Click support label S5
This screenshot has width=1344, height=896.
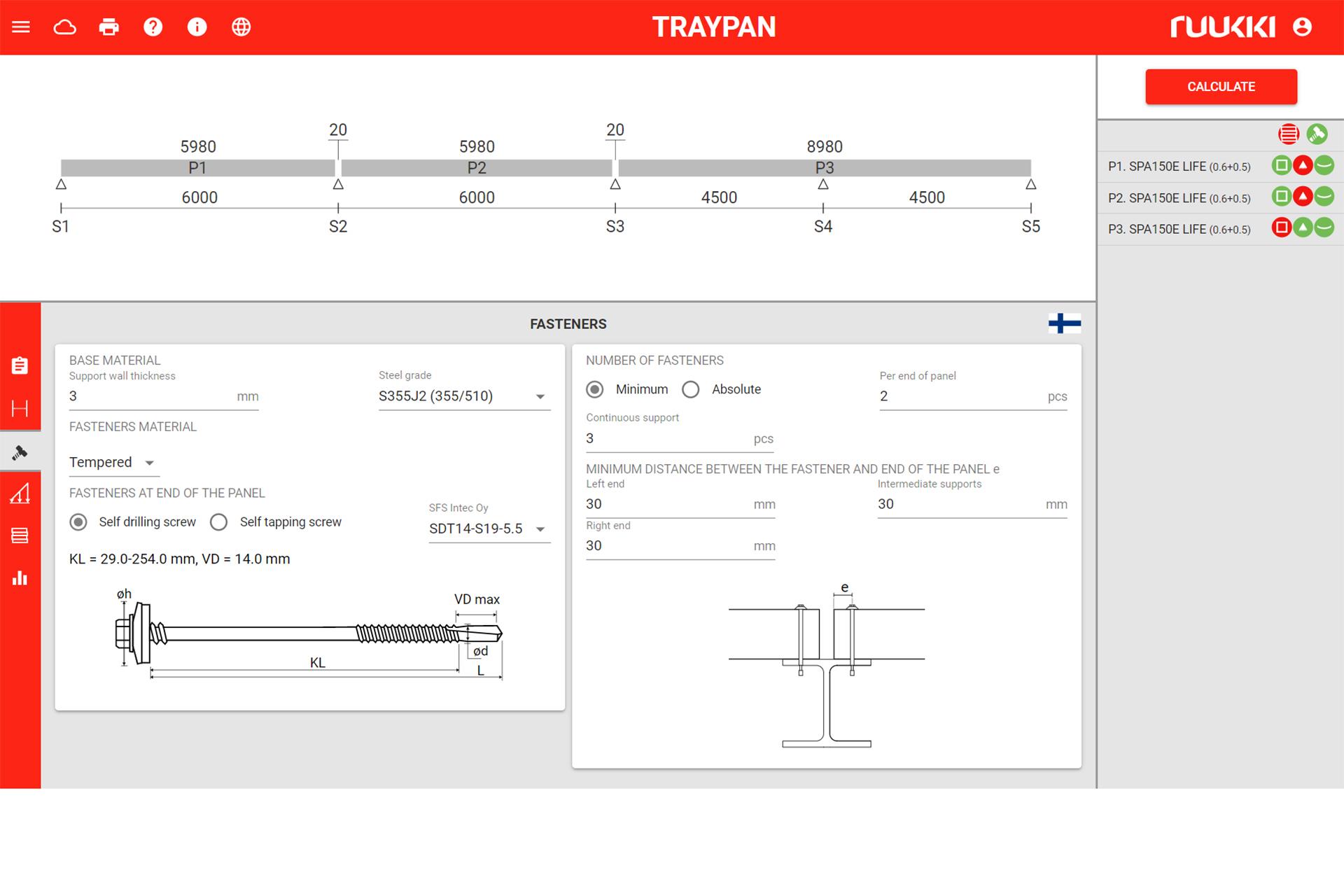coord(1031,227)
